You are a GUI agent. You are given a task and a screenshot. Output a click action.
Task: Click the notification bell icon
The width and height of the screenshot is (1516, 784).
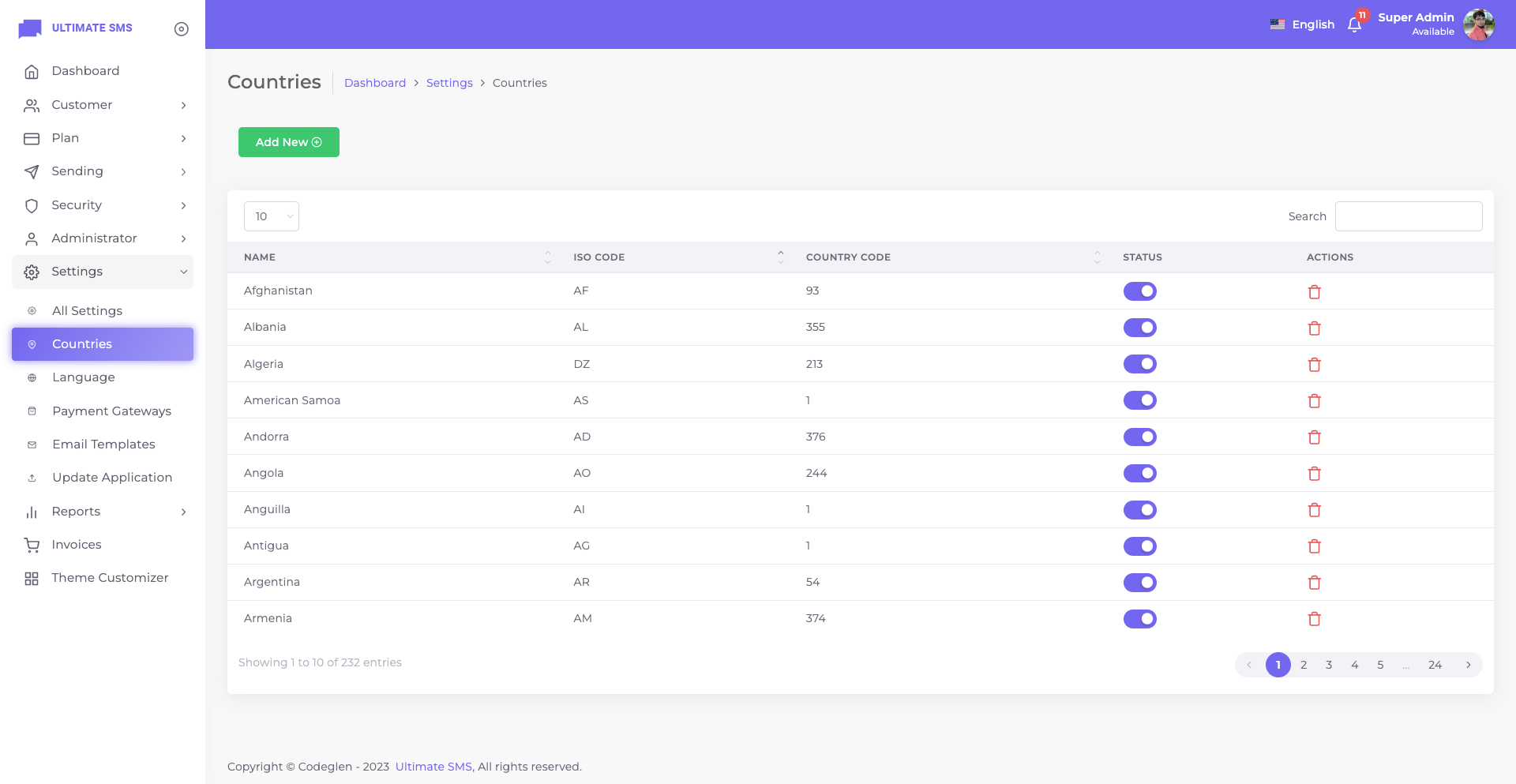tap(1354, 25)
